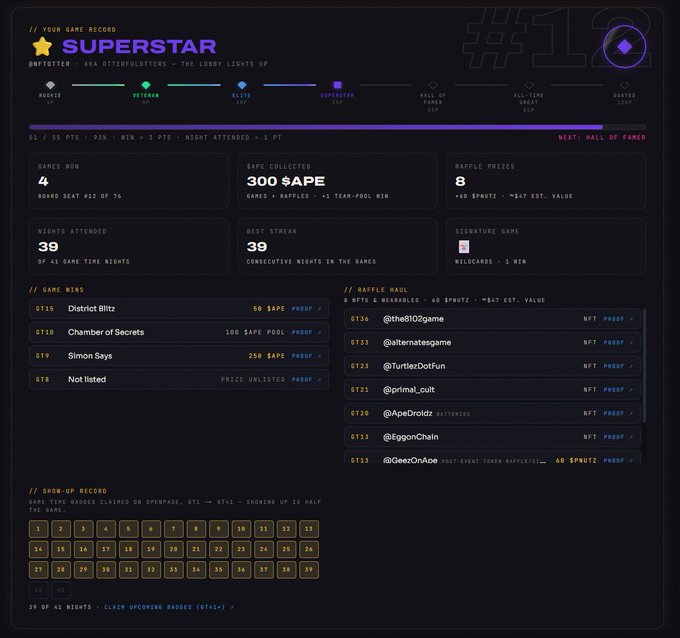Open proof for @primal_cult raffle
680x638 pixels.
pyautogui.click(x=618, y=389)
